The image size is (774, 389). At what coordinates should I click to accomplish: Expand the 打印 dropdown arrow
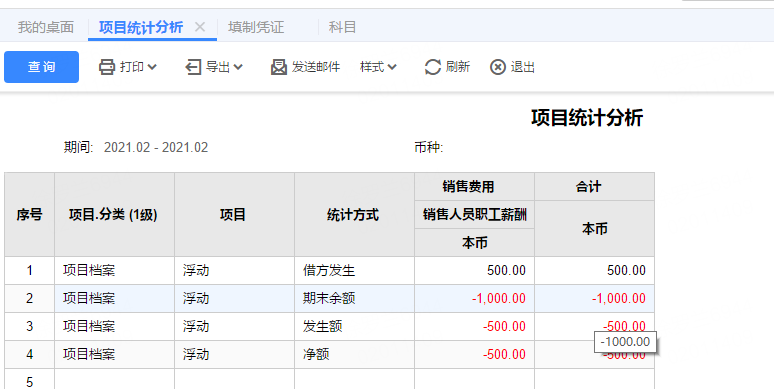(152, 67)
